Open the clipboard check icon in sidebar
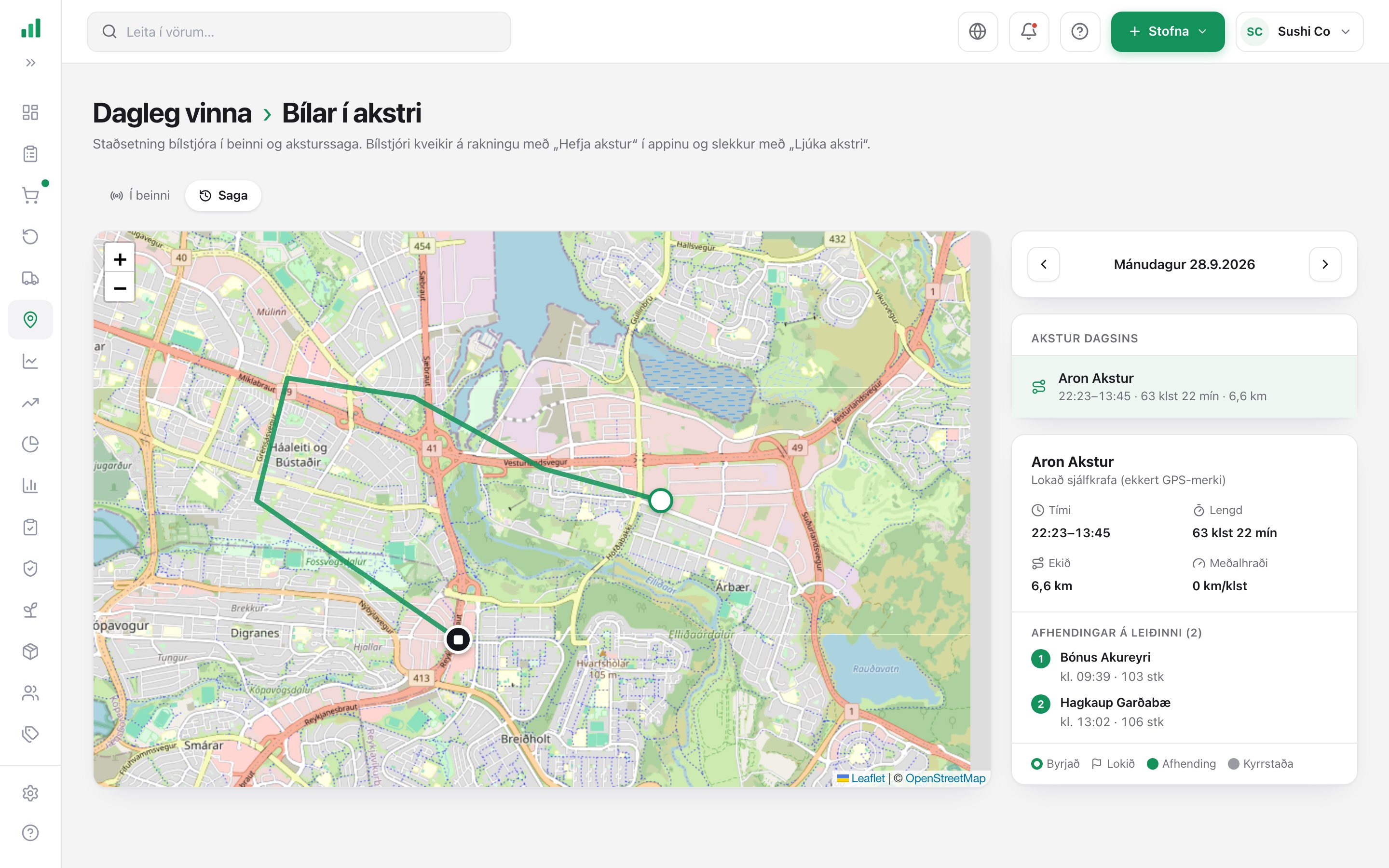This screenshot has width=1389, height=868. pos(30,527)
